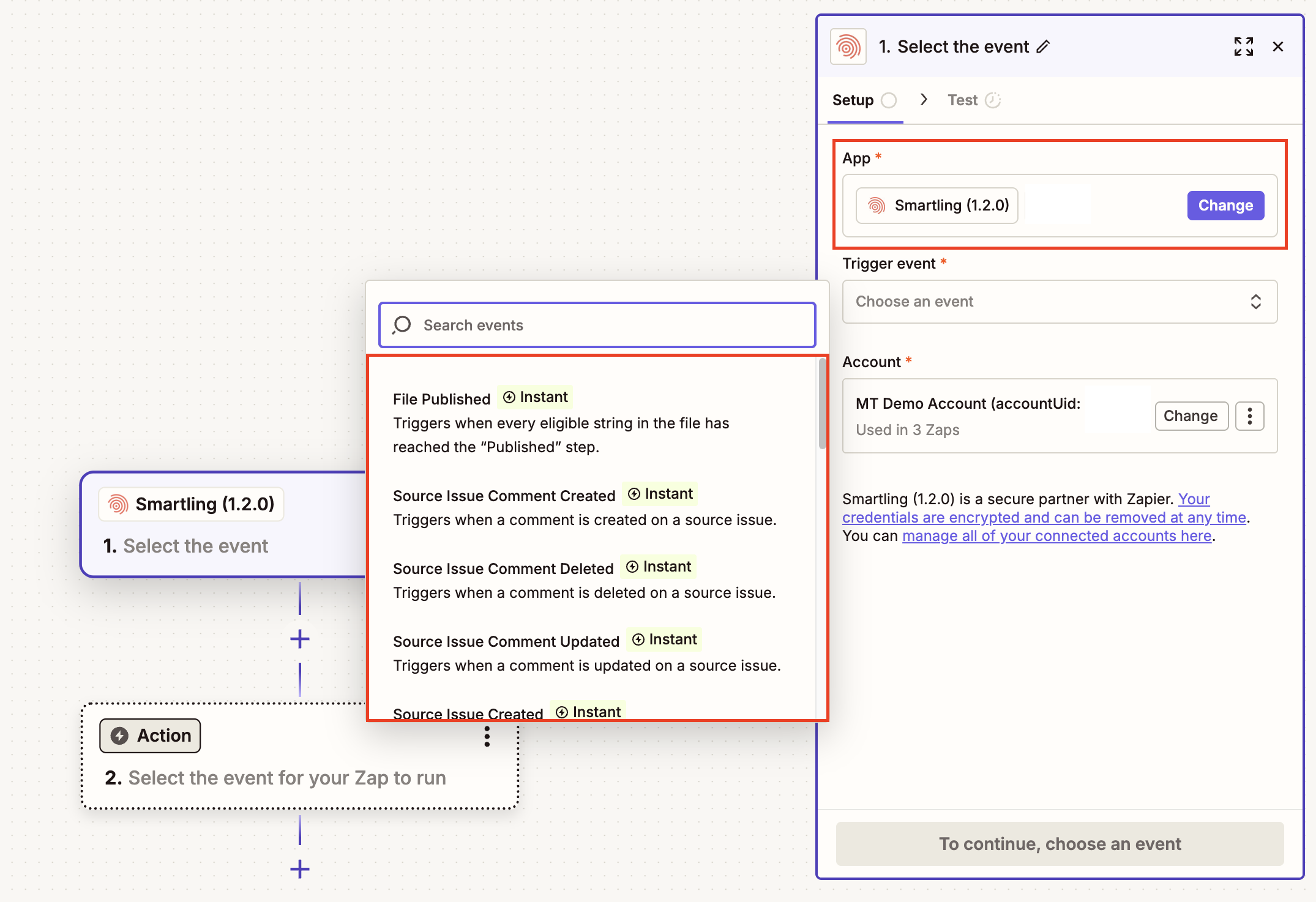Click the purple Change app button
Screen dimensions: 1316x902
tap(1225, 206)
